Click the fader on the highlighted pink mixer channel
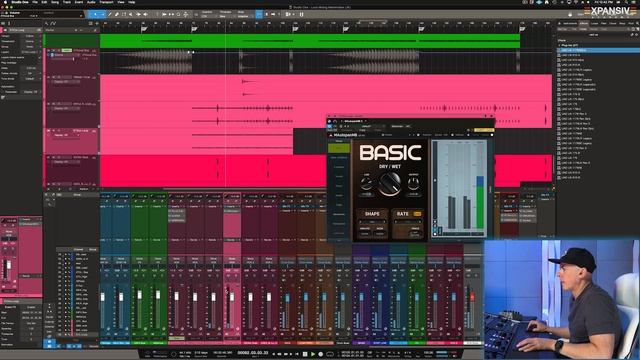The image size is (640, 360). tap(232, 297)
